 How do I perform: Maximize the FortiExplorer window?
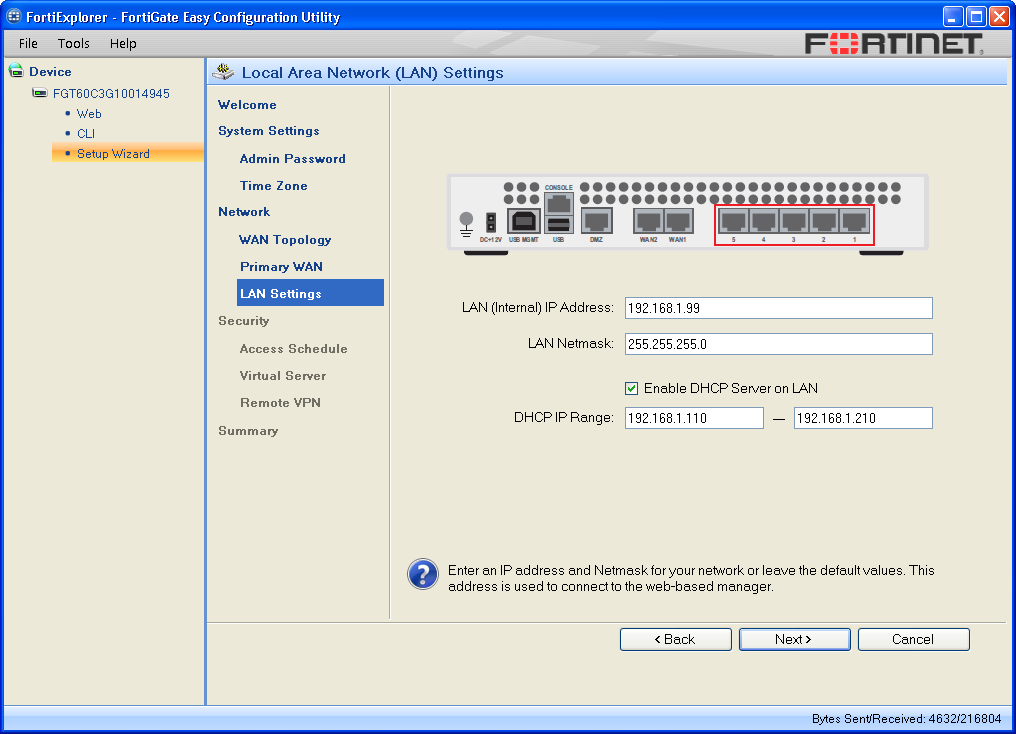pyautogui.click(x=976, y=16)
